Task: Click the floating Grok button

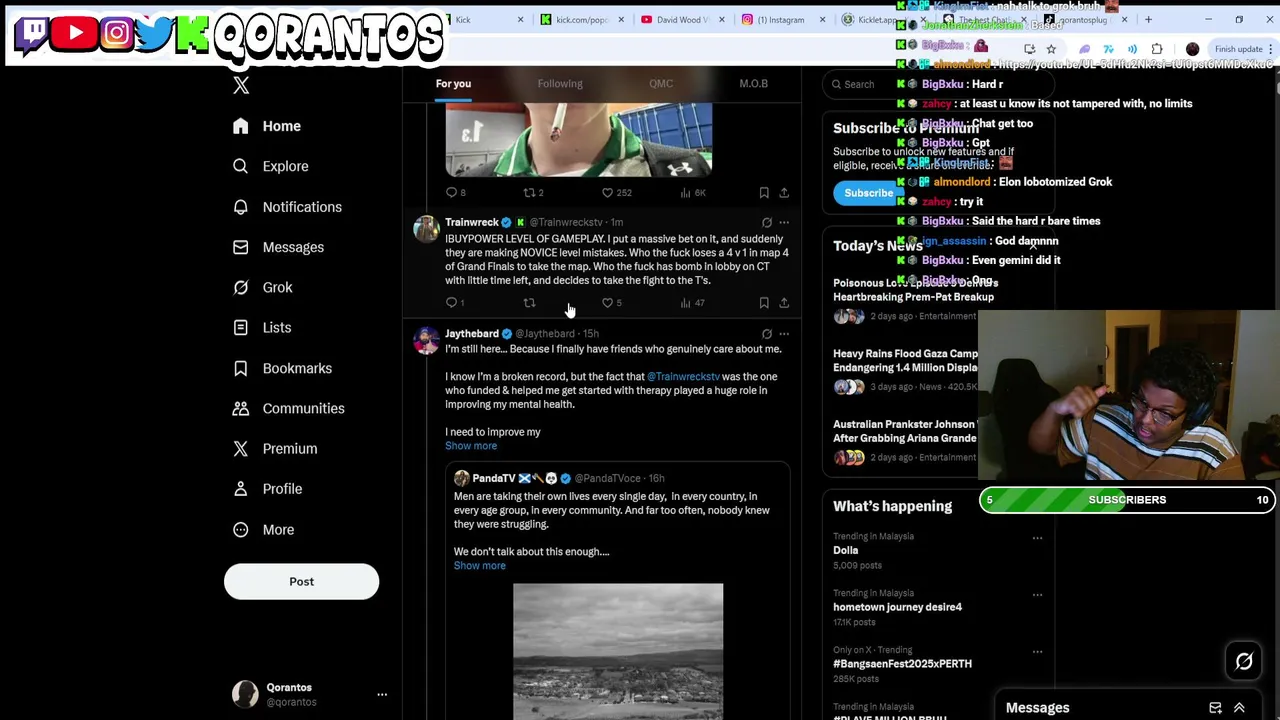Action: [1244, 661]
